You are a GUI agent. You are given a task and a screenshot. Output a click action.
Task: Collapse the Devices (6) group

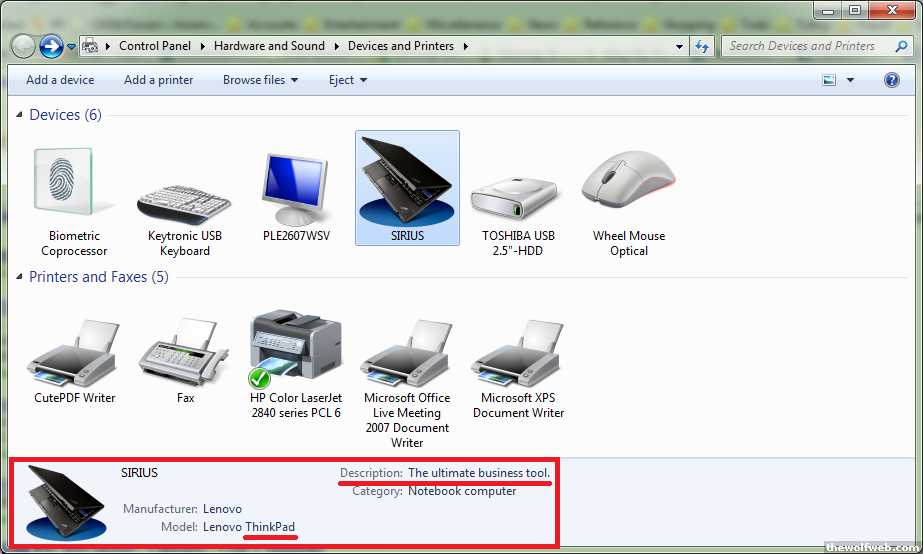coord(20,115)
